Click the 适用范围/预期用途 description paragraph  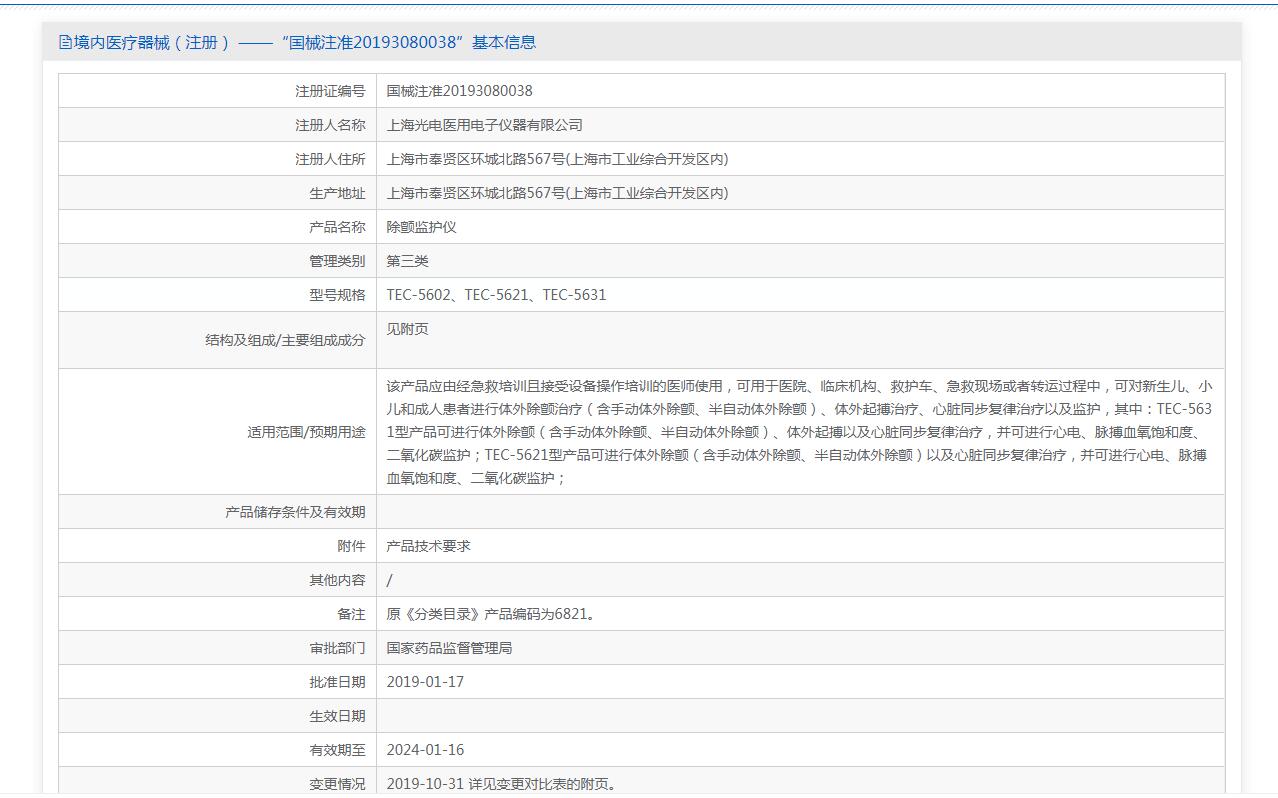point(798,432)
